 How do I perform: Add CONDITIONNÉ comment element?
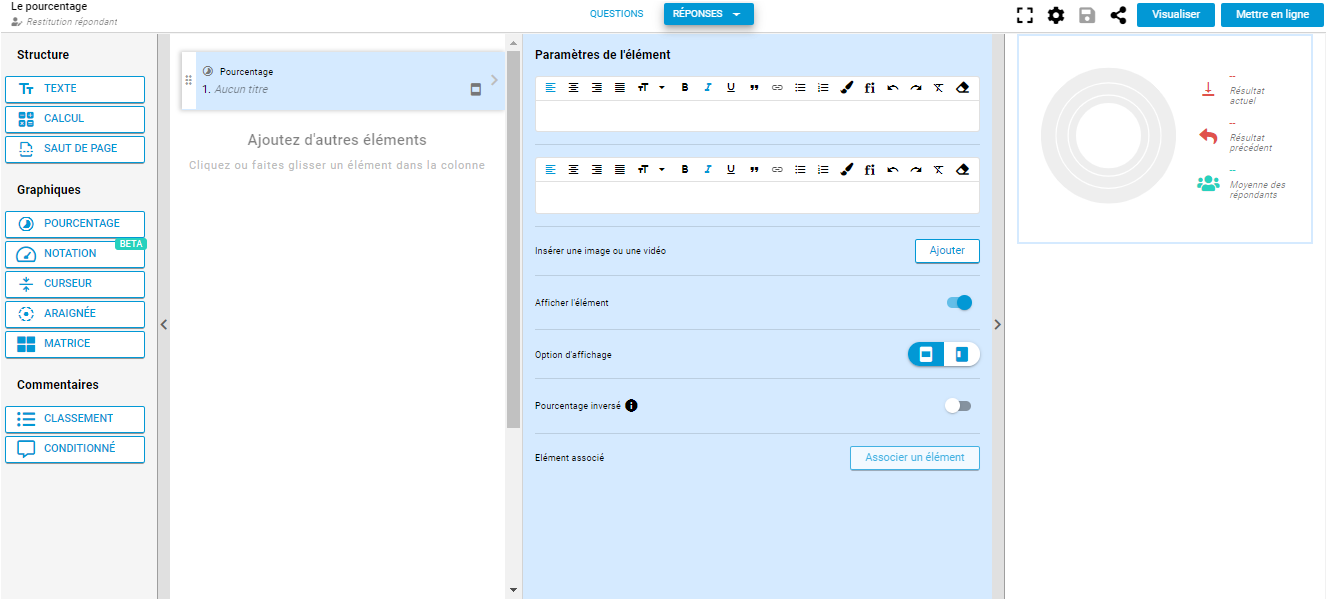[75, 449]
